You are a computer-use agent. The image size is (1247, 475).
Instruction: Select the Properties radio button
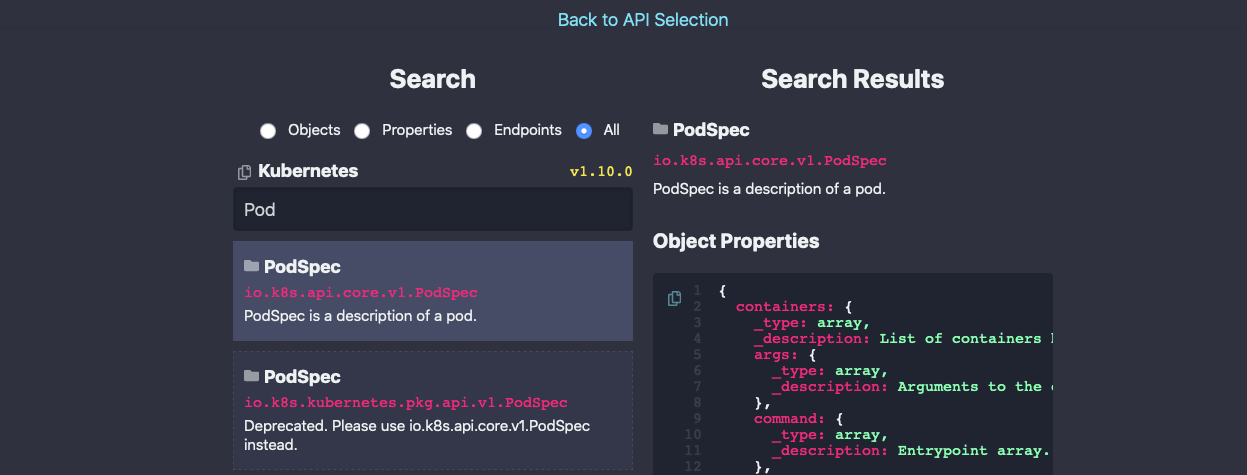[362, 131]
